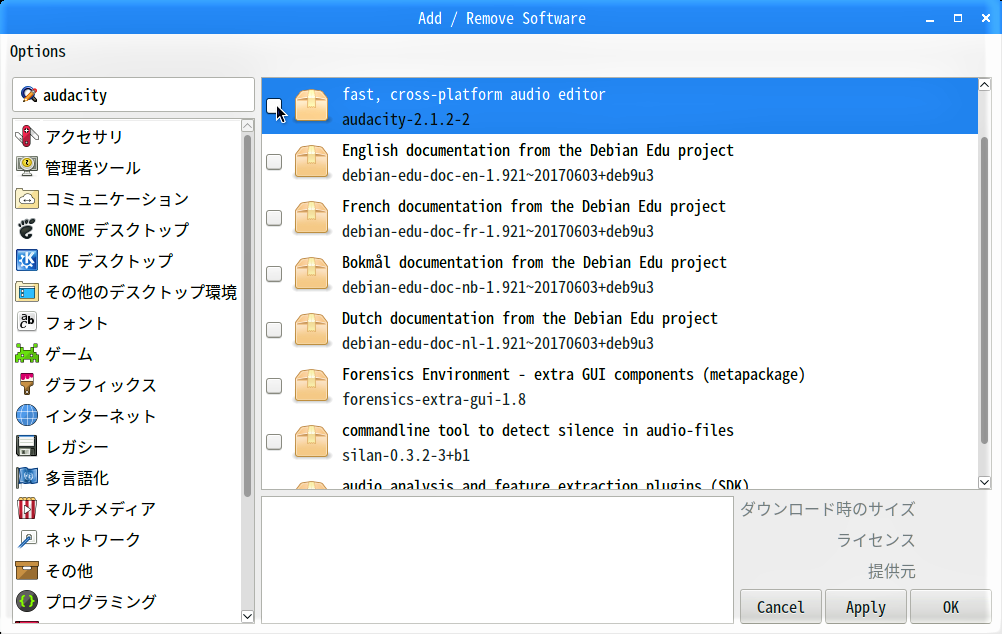Select the グラフィックス paintbrush icon
This screenshot has height=634, width=1002.
click(27, 384)
